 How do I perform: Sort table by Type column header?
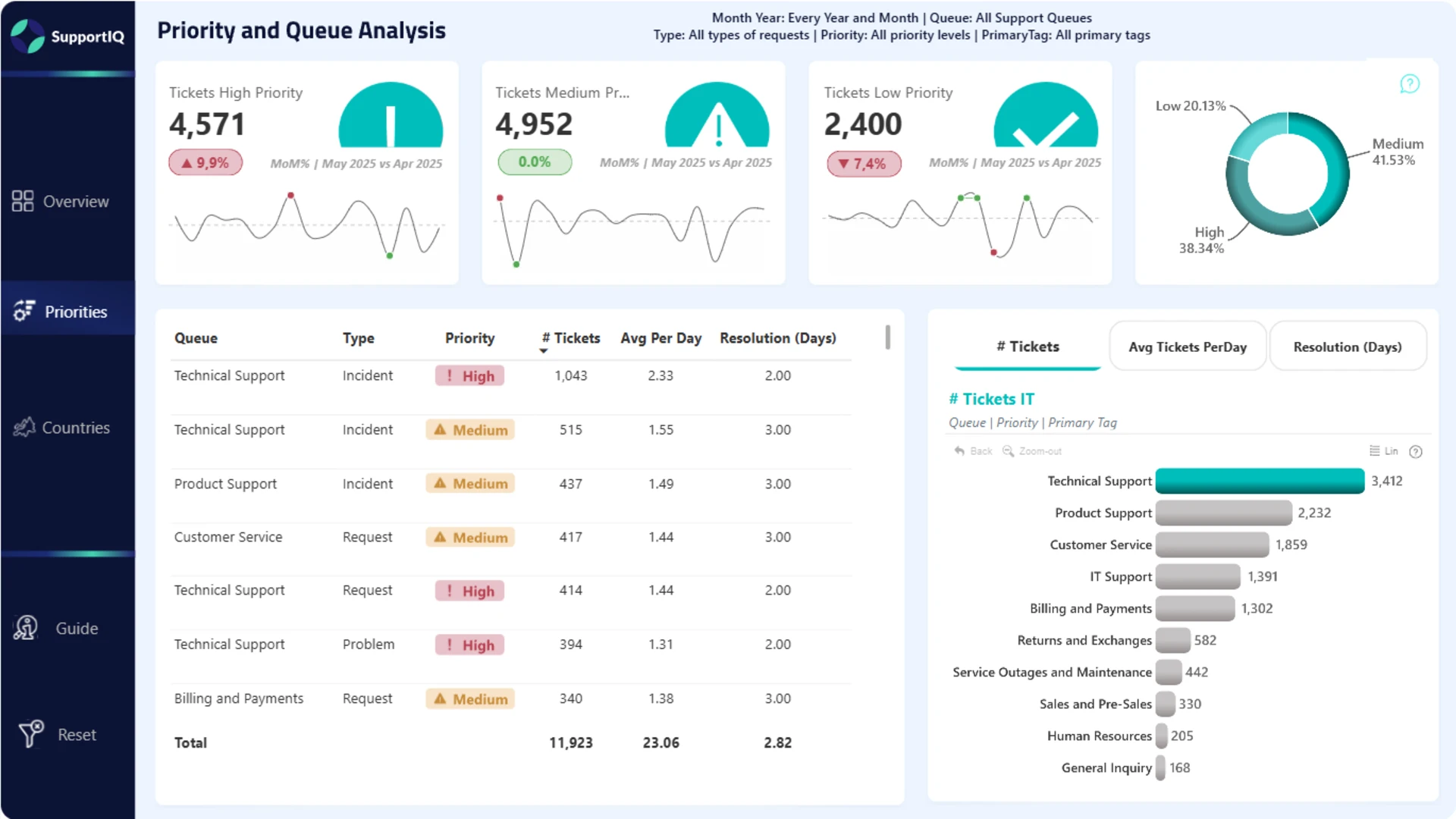[358, 338]
